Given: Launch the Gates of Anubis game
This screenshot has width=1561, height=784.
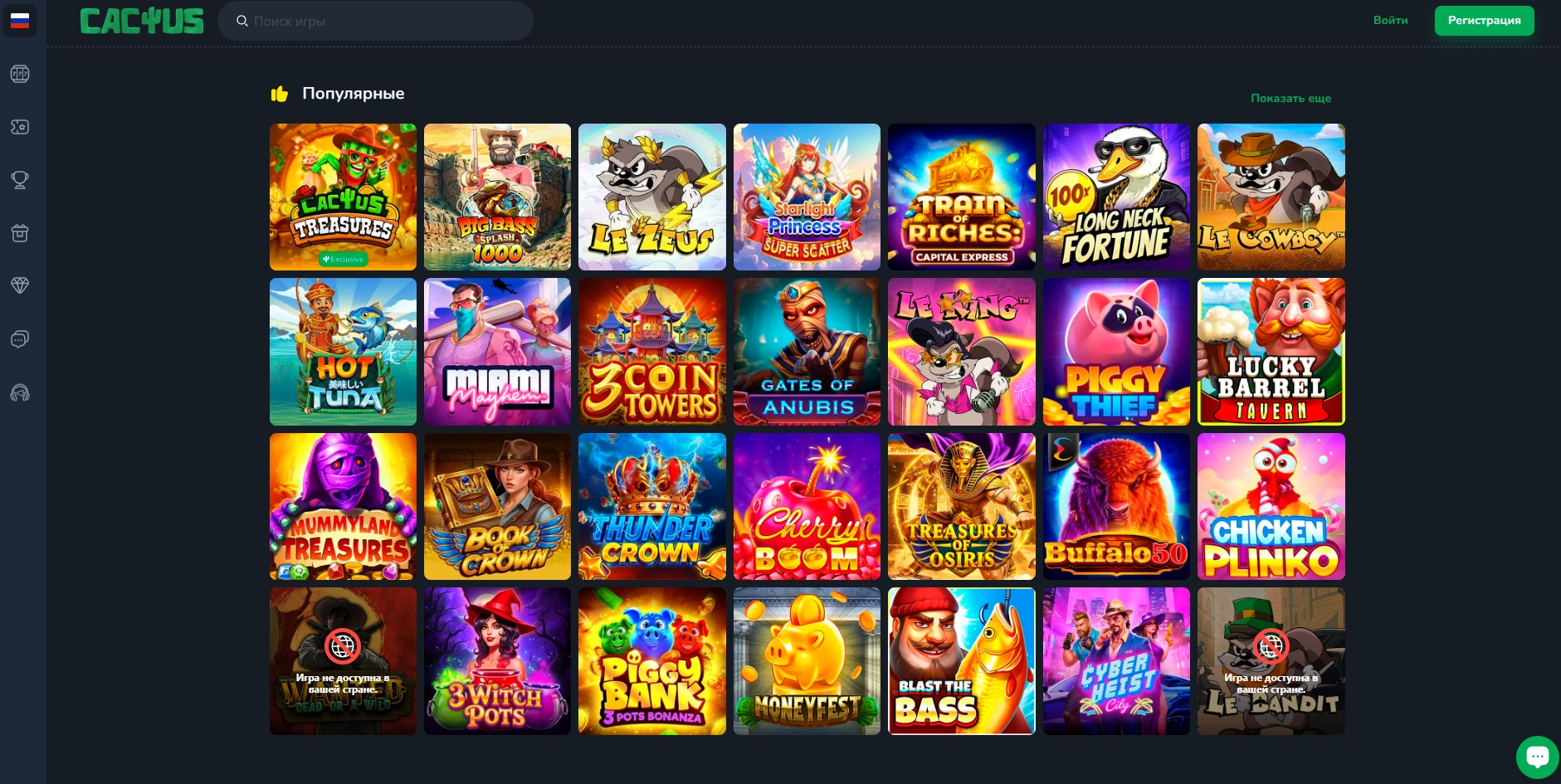Looking at the screenshot, I should [807, 352].
